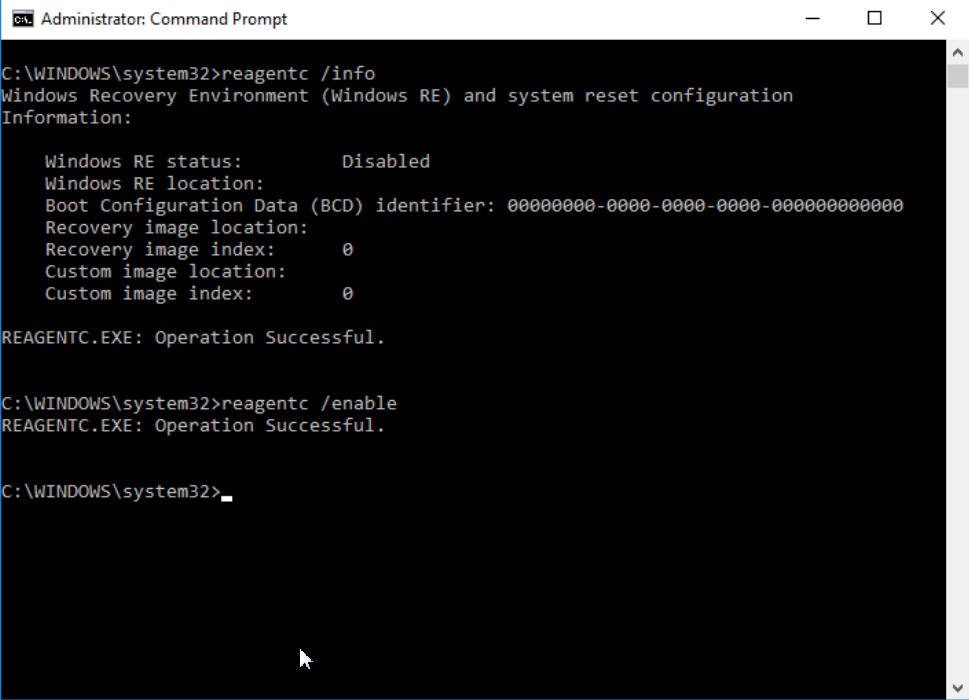Click the "Windows RE location:" line
Image resolution: width=969 pixels, height=700 pixels.
[x=154, y=183]
